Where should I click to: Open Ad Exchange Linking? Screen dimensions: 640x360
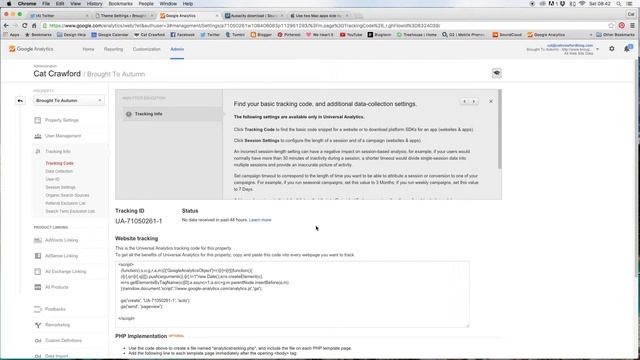tap(65, 271)
